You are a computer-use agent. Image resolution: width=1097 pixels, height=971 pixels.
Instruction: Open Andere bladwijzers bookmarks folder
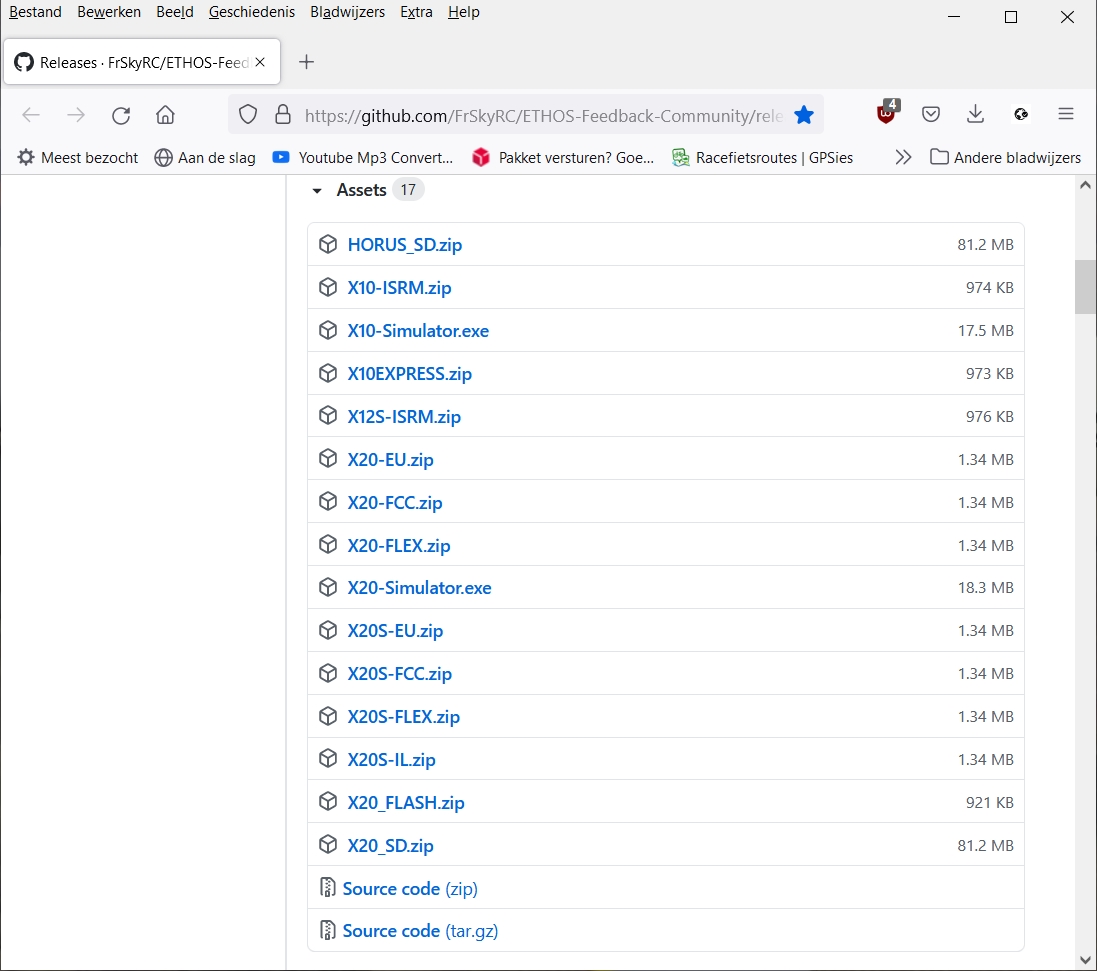click(x=1005, y=157)
